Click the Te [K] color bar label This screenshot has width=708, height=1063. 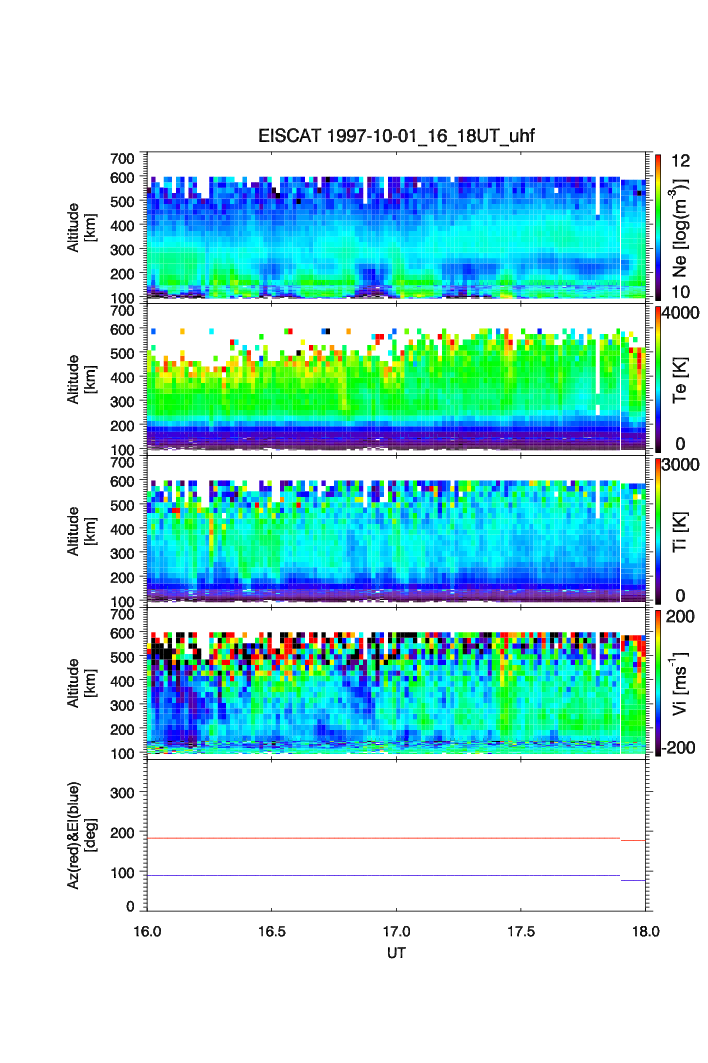coord(680,380)
